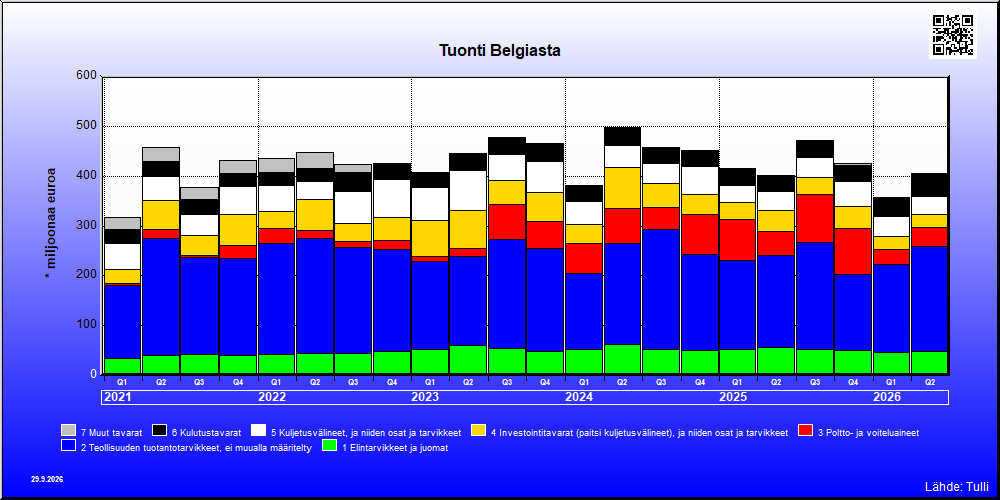Click the y-axis value 400
1000x500 pixels.
pyautogui.click(x=87, y=175)
